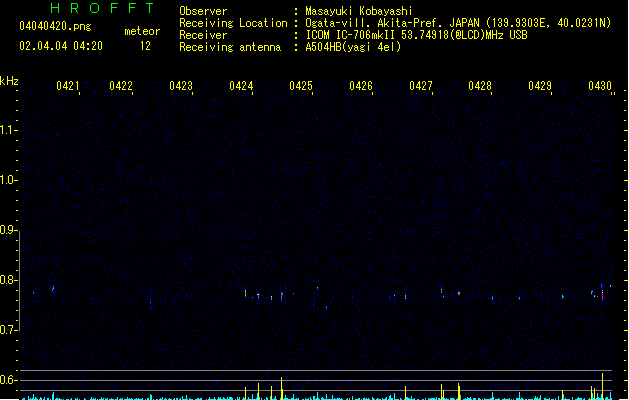Click the tall yellow spike before 0425
629x400 pixels.
tap(282, 388)
